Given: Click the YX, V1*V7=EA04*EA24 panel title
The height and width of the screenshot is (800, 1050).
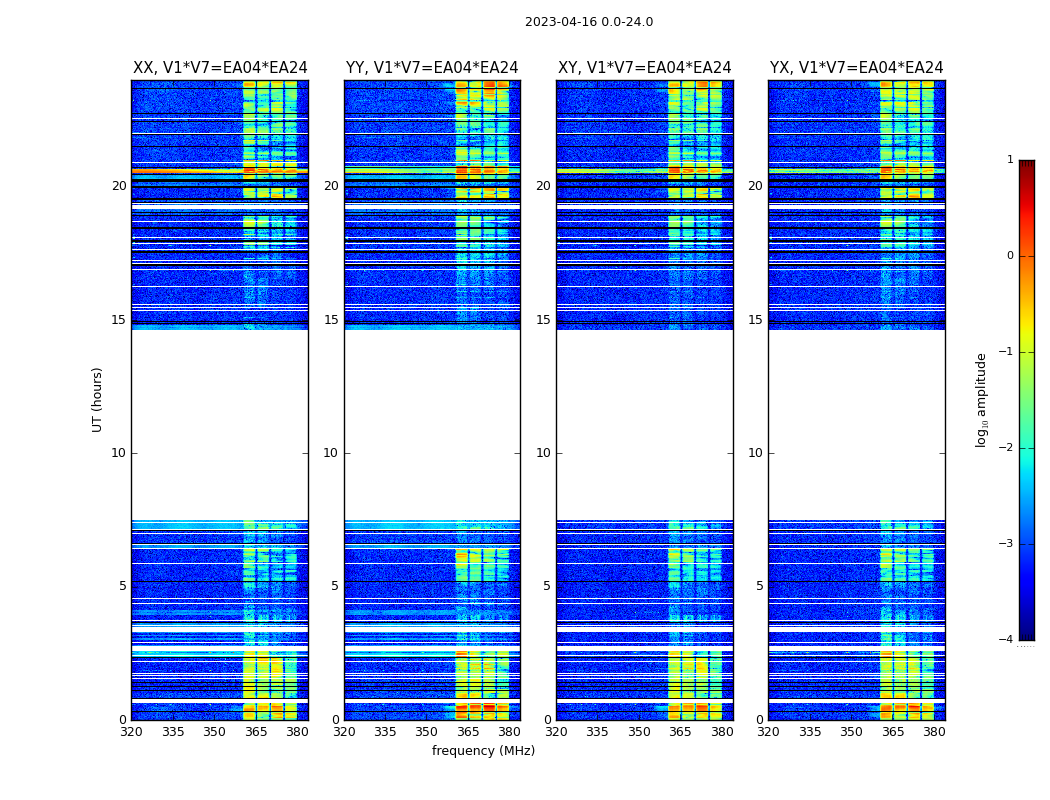Looking at the screenshot, I should (856, 68).
